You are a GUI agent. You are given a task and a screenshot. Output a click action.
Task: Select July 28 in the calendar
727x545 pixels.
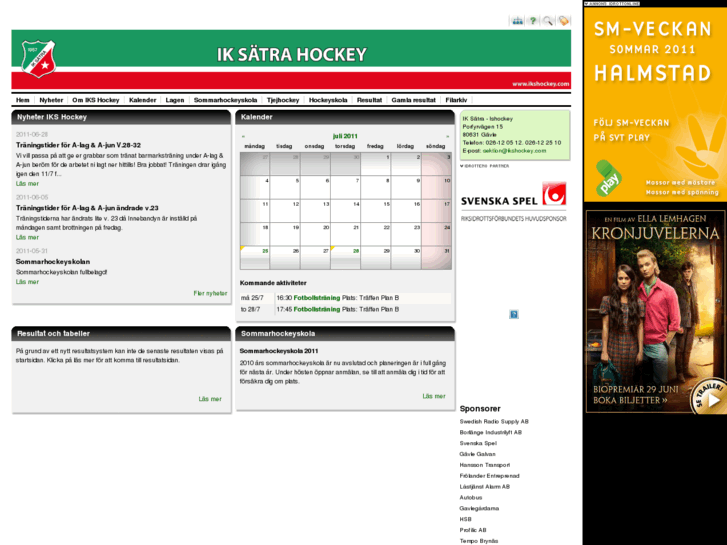pyautogui.click(x=345, y=257)
